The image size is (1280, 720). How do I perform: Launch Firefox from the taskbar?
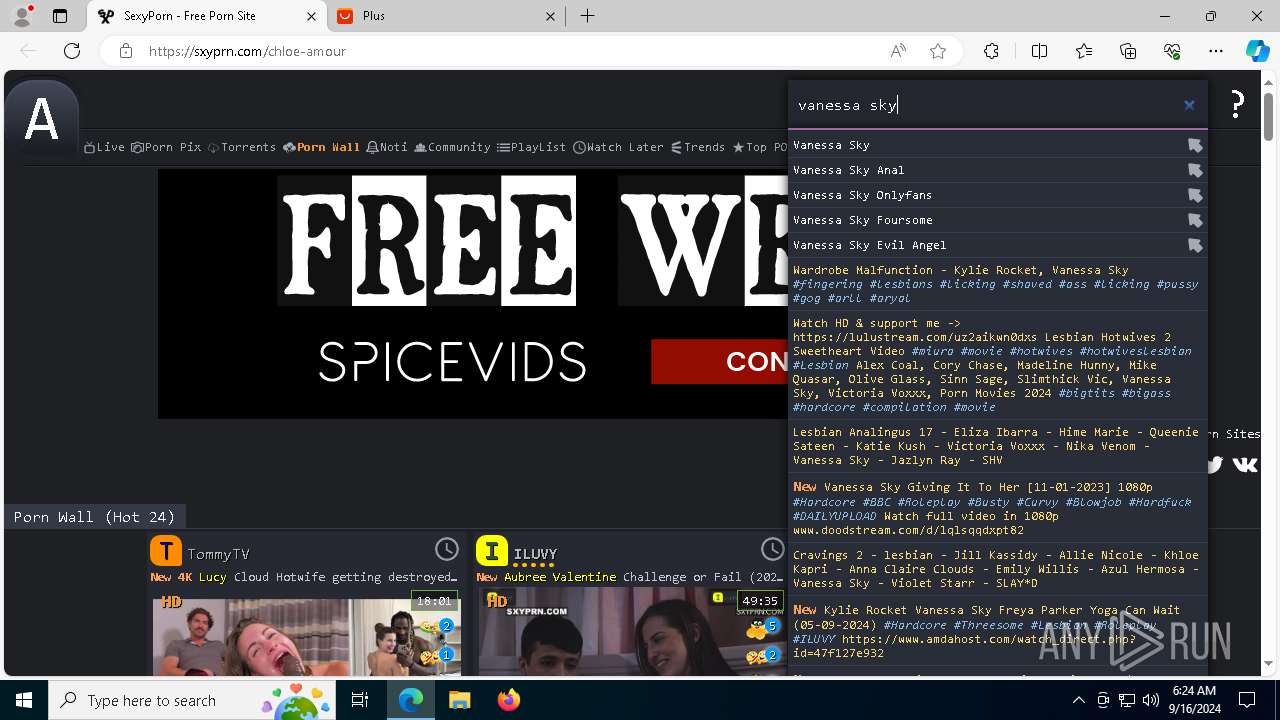point(508,700)
